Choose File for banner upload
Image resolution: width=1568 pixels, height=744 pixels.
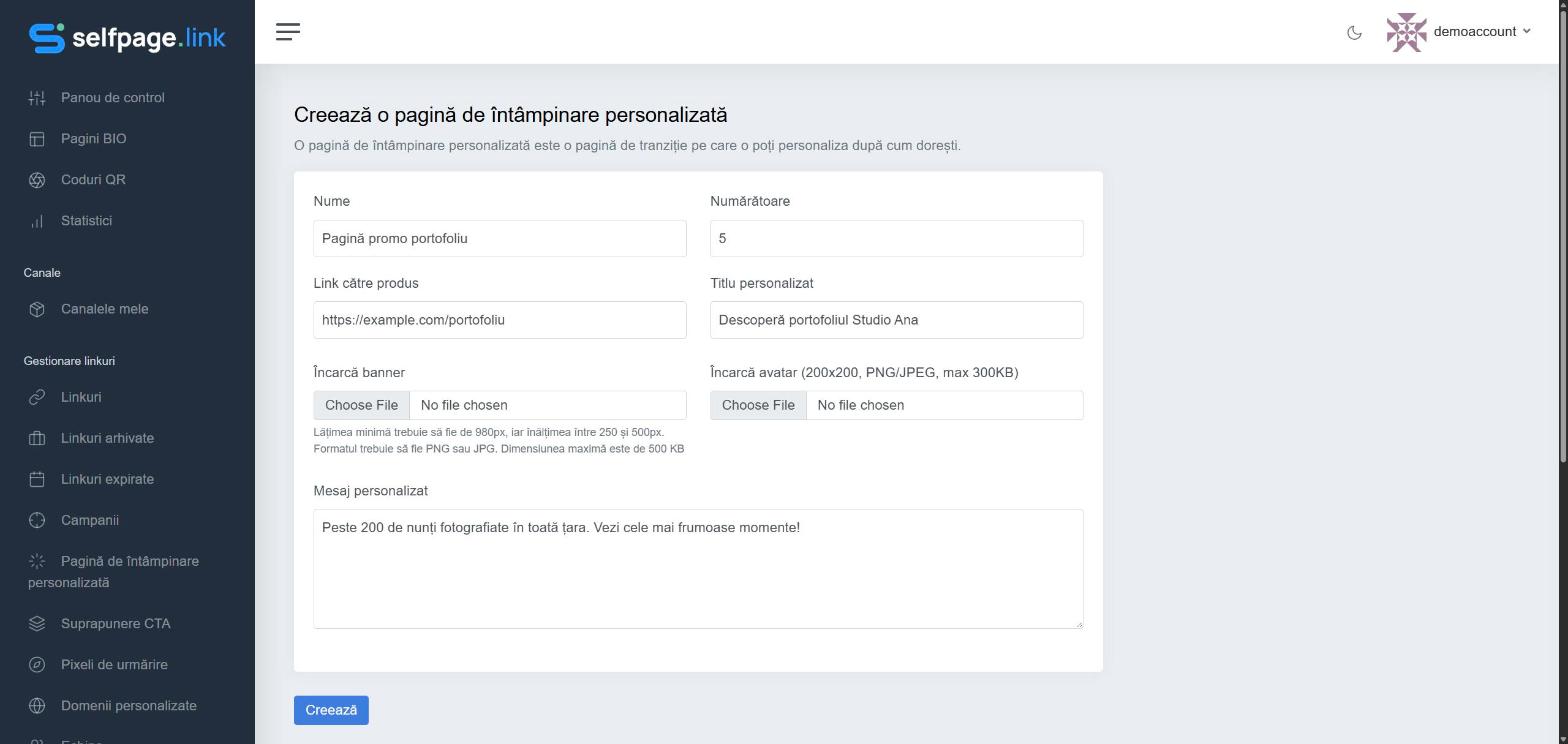click(x=362, y=405)
